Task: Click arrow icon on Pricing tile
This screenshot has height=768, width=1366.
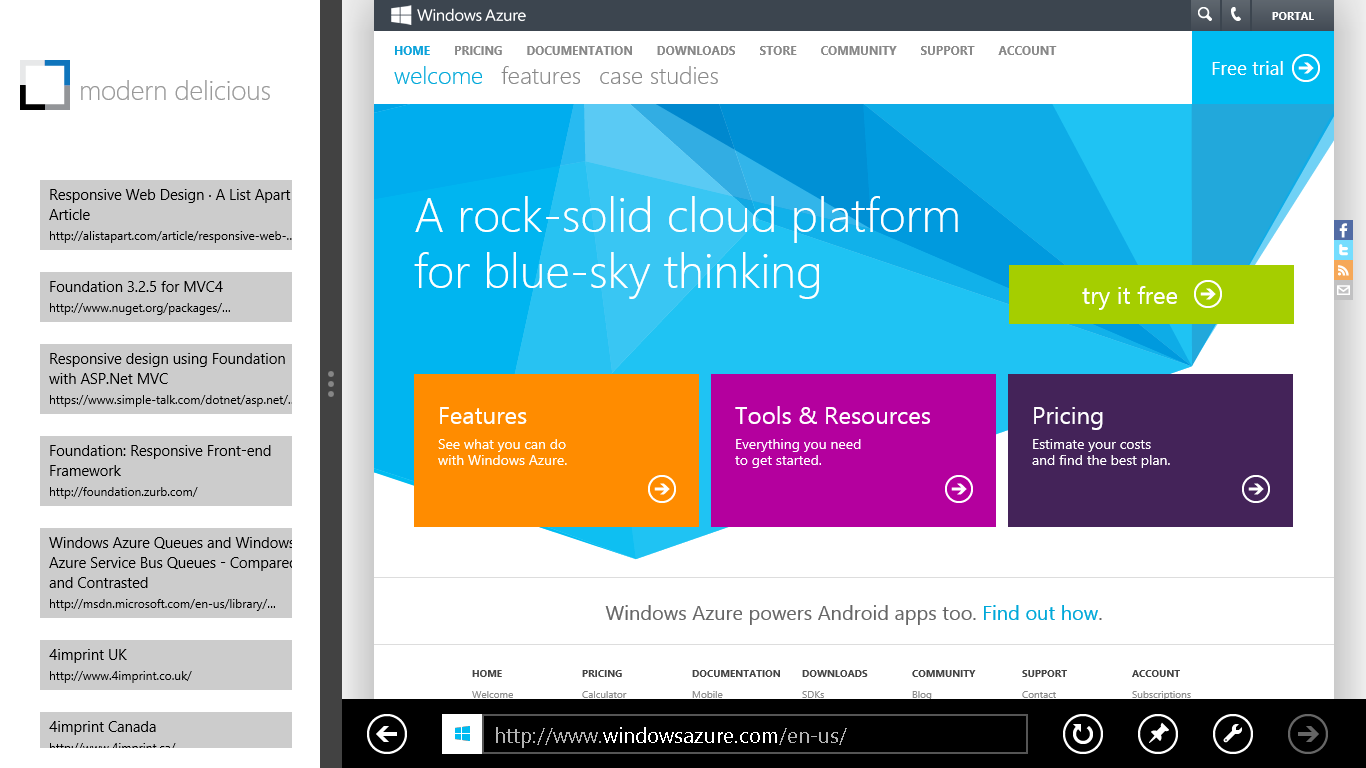Action: pyautogui.click(x=1256, y=489)
